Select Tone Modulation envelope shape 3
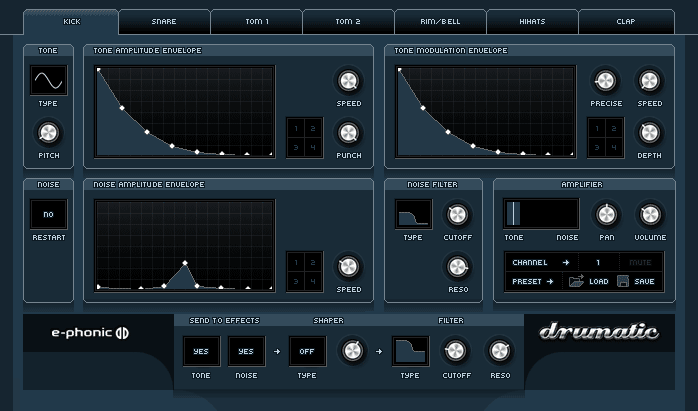698x411 pixels. [x=597, y=147]
